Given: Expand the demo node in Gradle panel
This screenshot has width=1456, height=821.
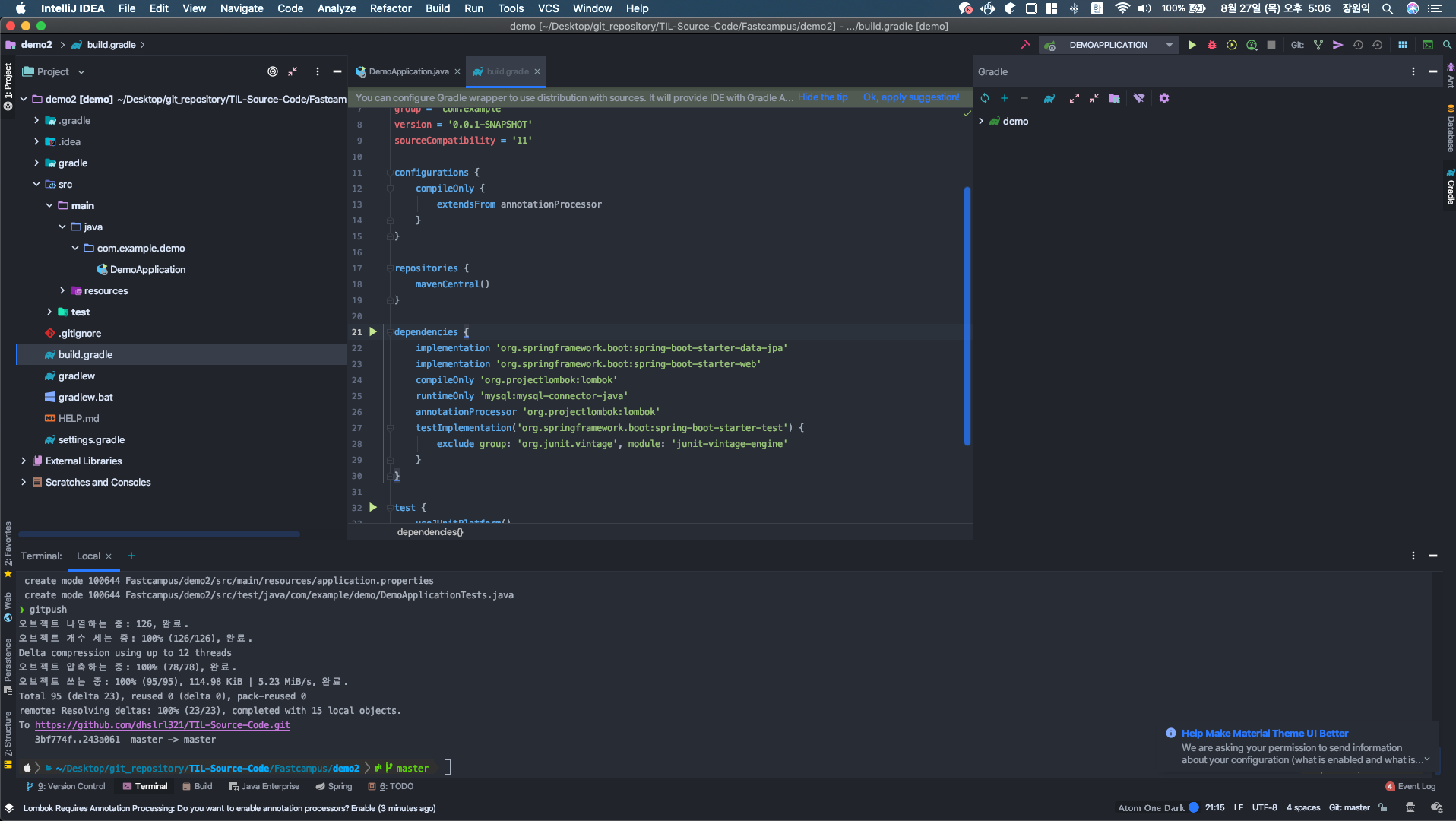Looking at the screenshot, I should coord(981,121).
